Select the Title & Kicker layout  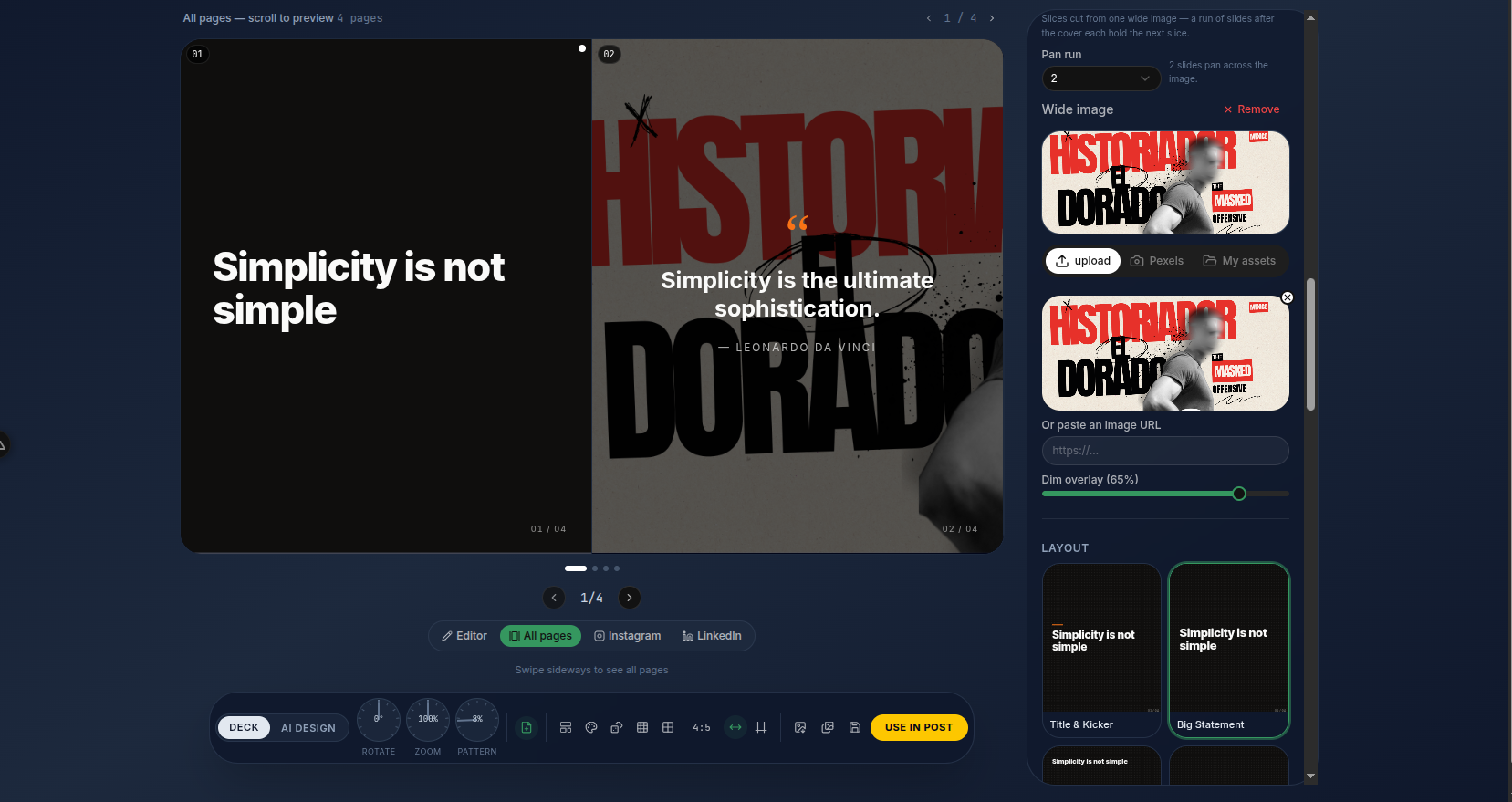point(1101,651)
